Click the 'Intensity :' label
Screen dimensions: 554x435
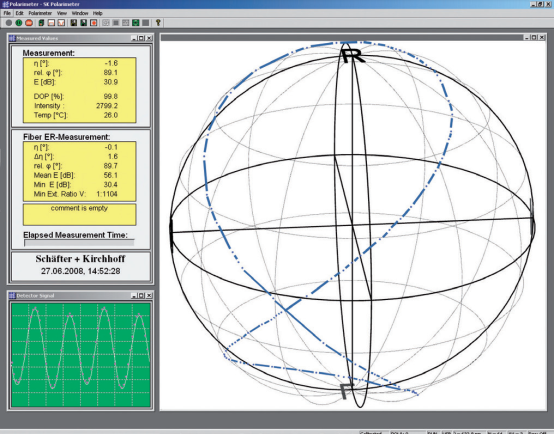pyautogui.click(x=49, y=106)
